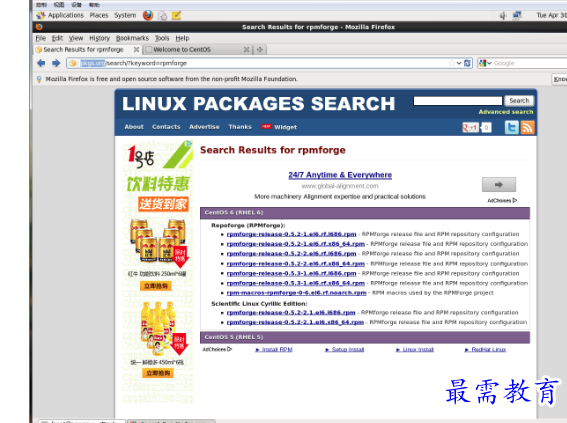Open the 24/7 Anytime & Everywhere ad link
567x423 pixels.
pyautogui.click(x=340, y=175)
